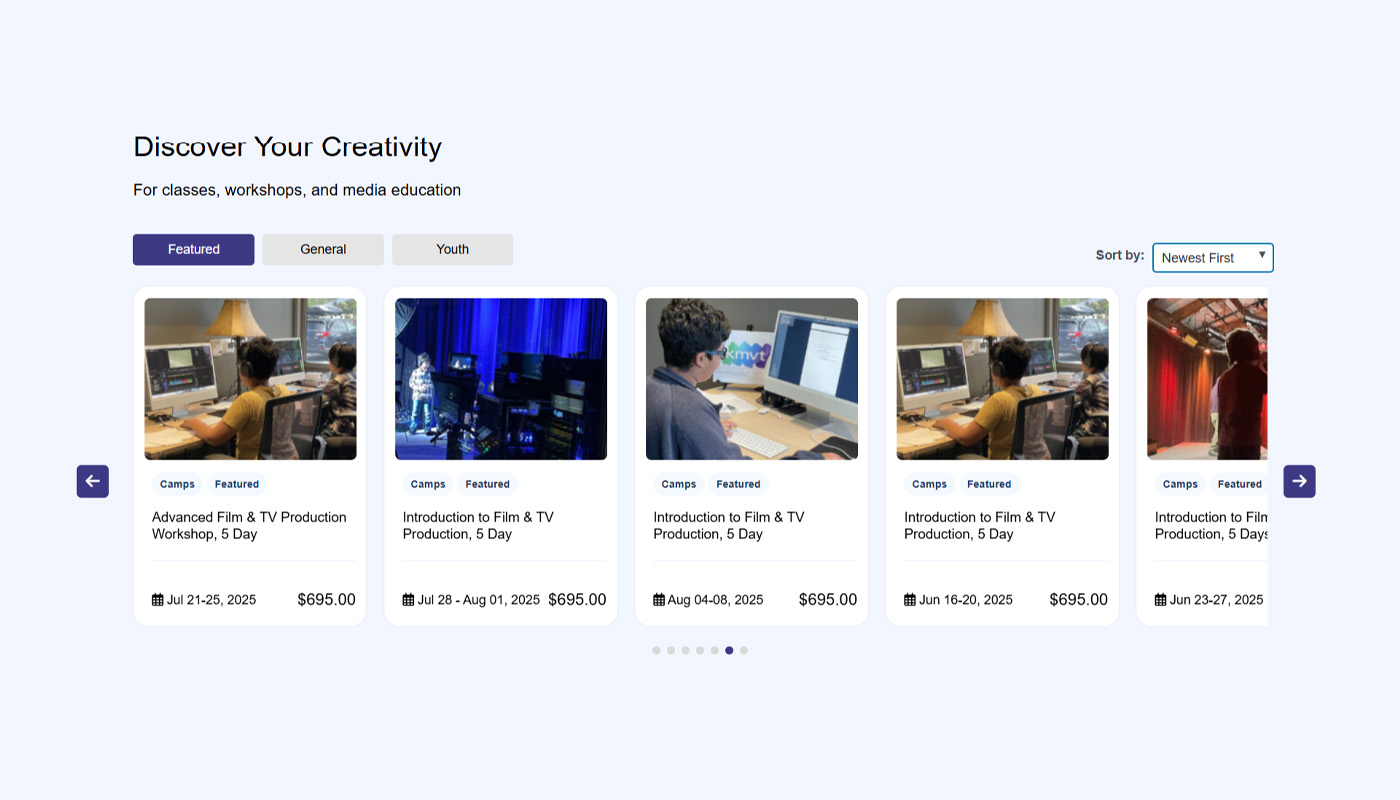
Task: Open the Sort by Newest First dropdown
Action: [1213, 257]
